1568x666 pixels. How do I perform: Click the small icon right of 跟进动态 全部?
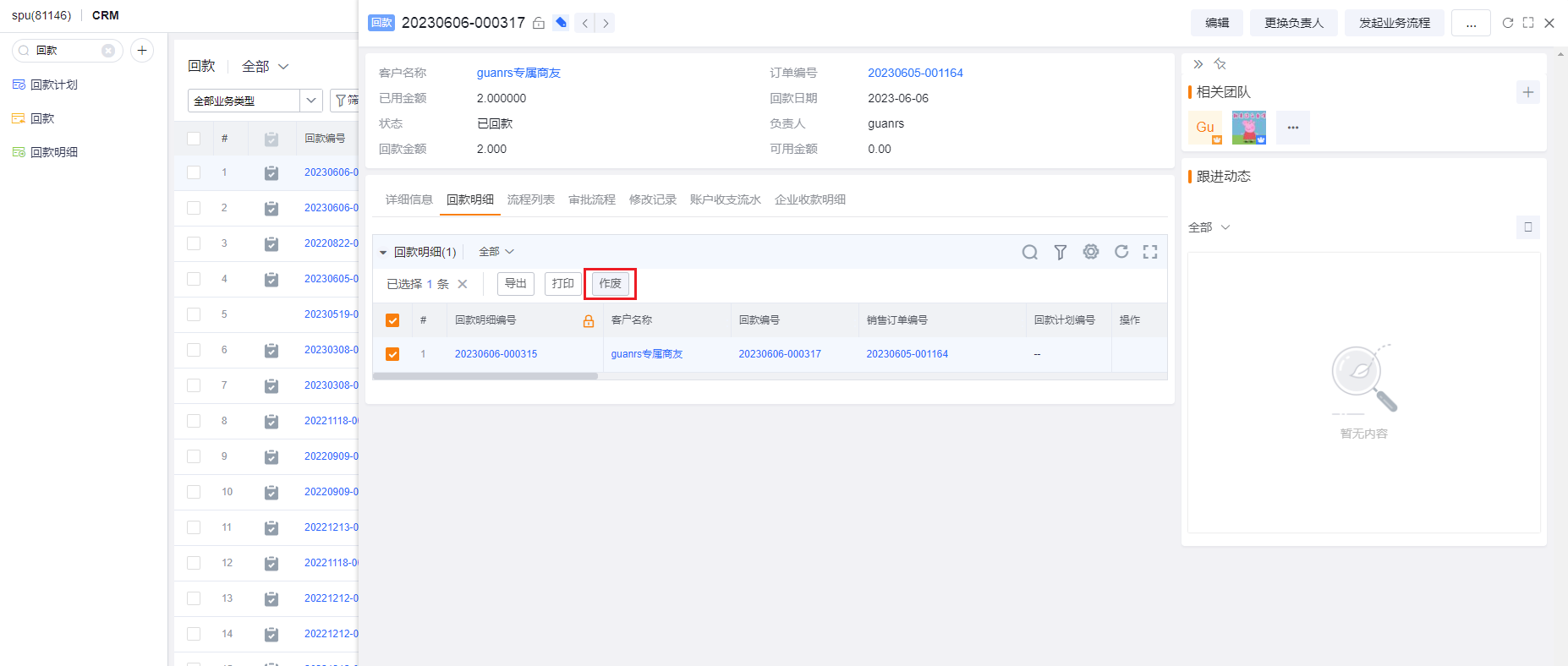coord(1528,227)
